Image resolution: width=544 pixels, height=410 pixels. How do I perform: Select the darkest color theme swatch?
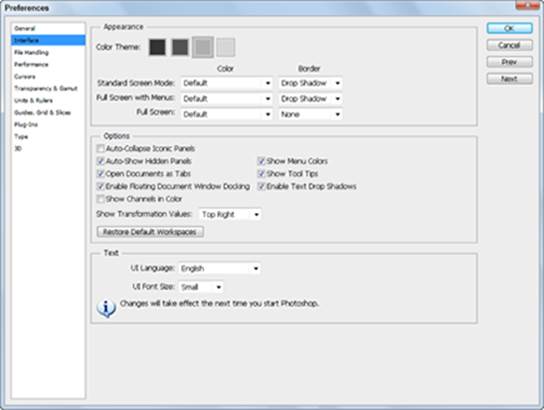[158, 47]
